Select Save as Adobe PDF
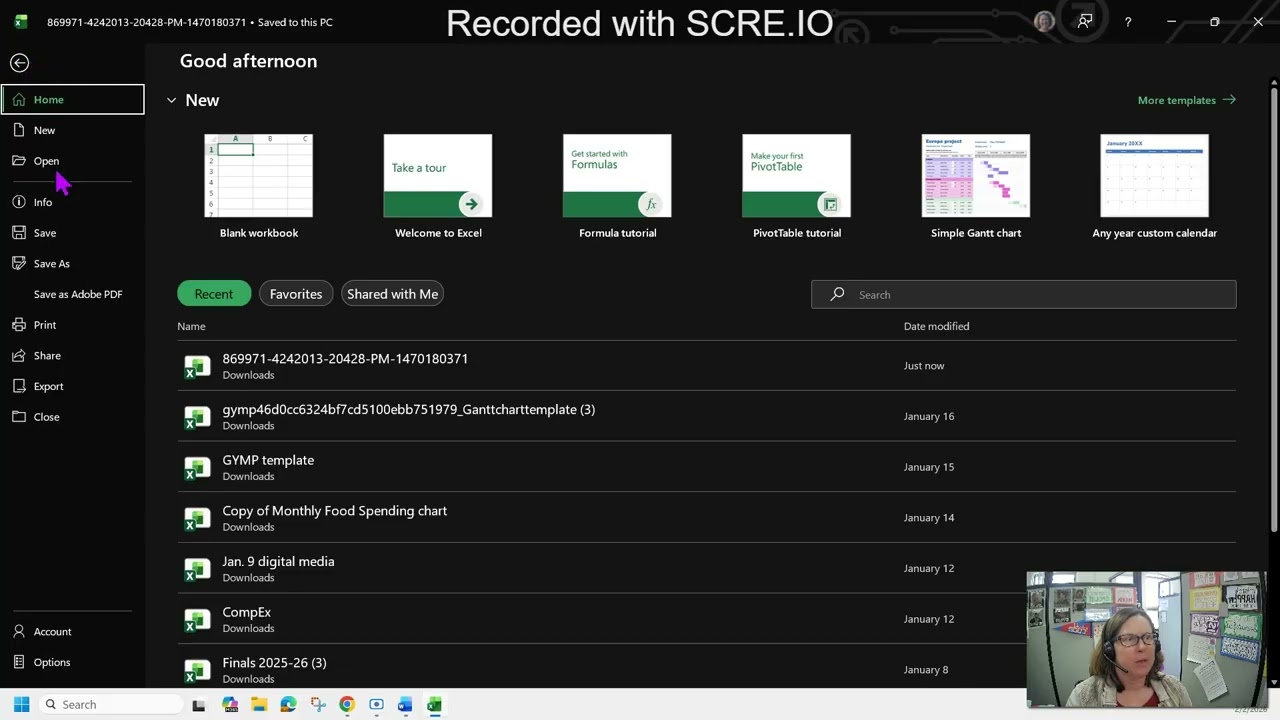The image size is (1280, 720). click(x=73, y=294)
